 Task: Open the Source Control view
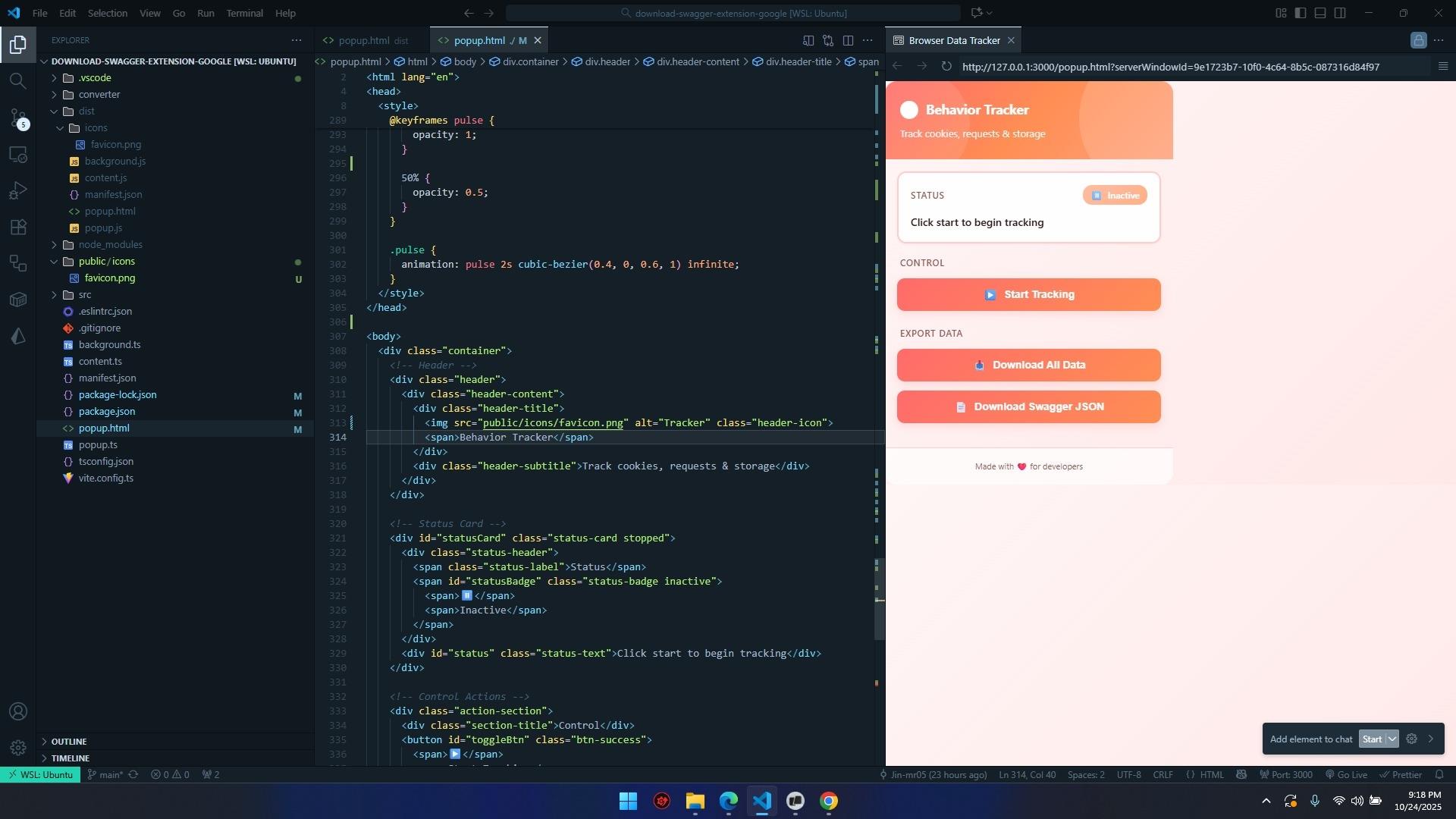18,118
